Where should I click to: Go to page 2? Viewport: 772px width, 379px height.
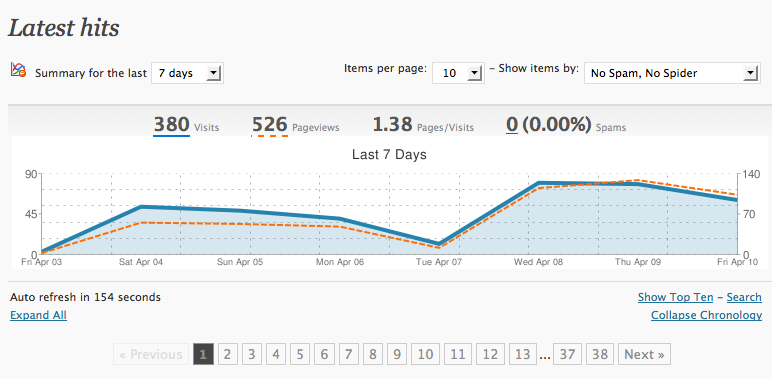click(x=227, y=354)
